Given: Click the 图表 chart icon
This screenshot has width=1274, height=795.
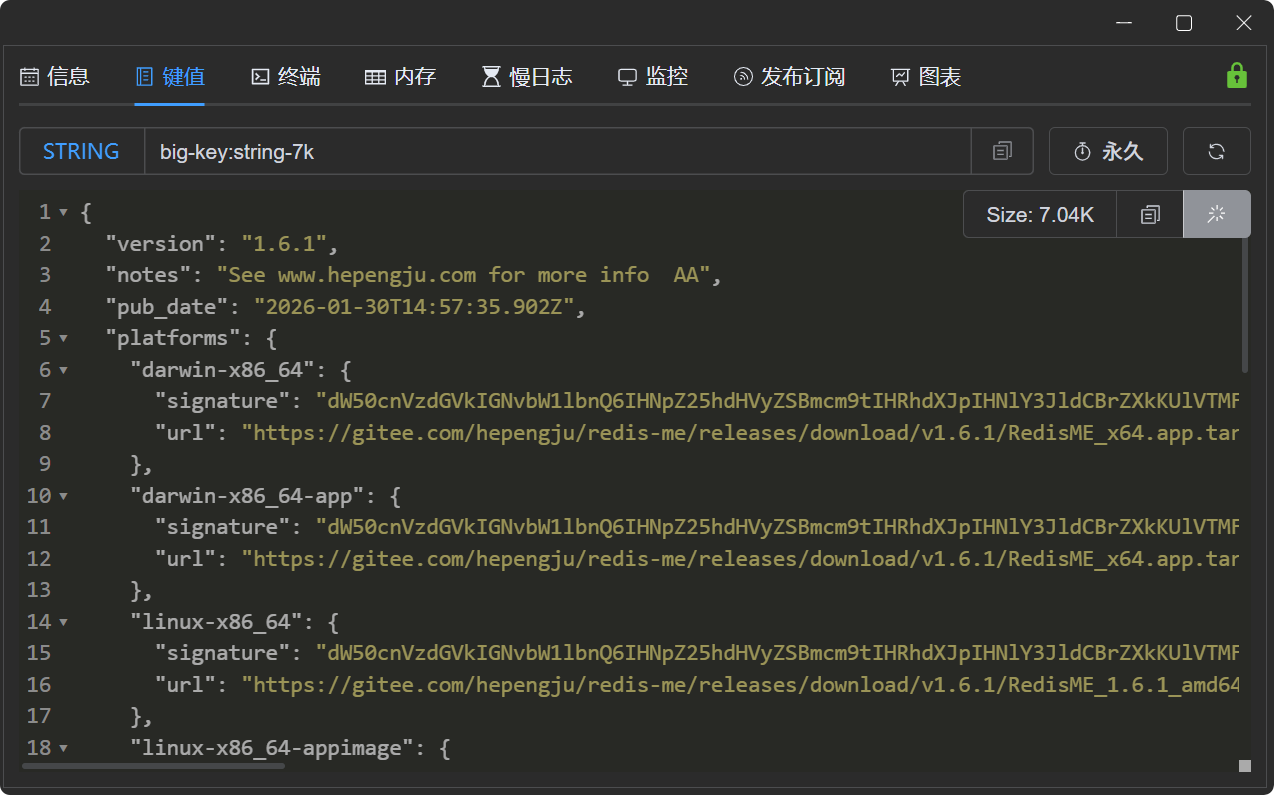Looking at the screenshot, I should click(899, 76).
